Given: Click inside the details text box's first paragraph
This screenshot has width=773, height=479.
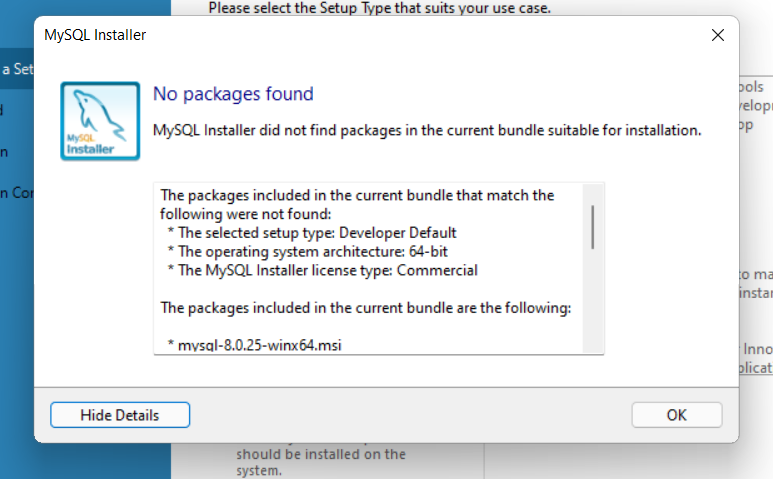Looking at the screenshot, I should [357, 205].
